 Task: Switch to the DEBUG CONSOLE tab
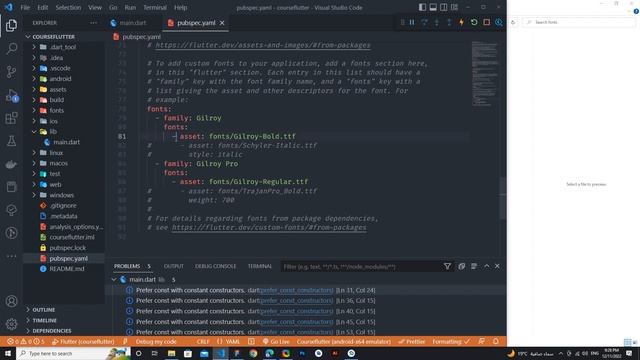tap(216, 266)
